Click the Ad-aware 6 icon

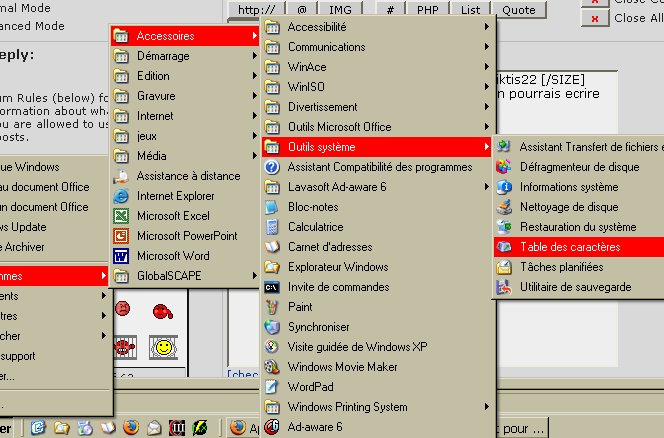pyautogui.click(x=272, y=427)
